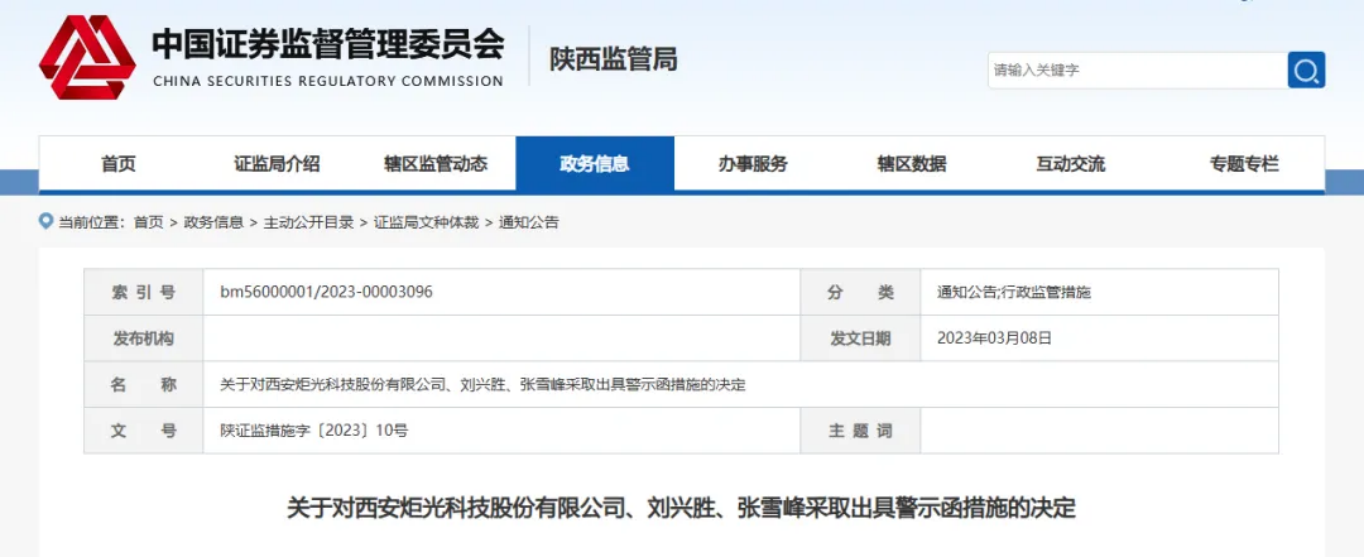This screenshot has height=558, width=1364.
Task: Navigate to 证监局文种体裁 breadcrumb link
Action: [x=426, y=222]
